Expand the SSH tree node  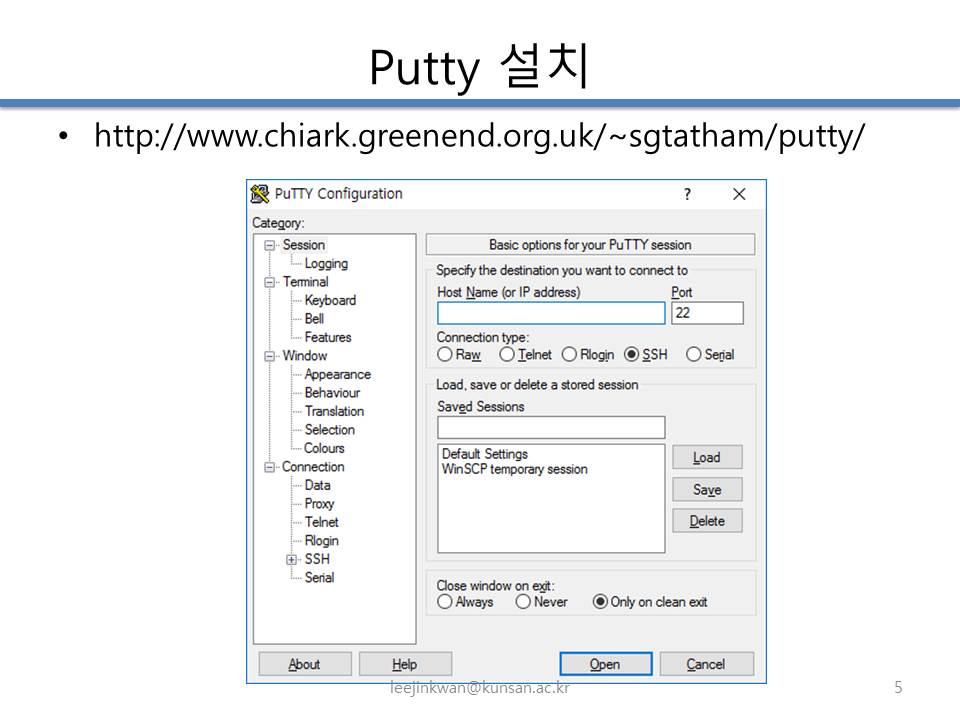pyautogui.click(x=292, y=560)
